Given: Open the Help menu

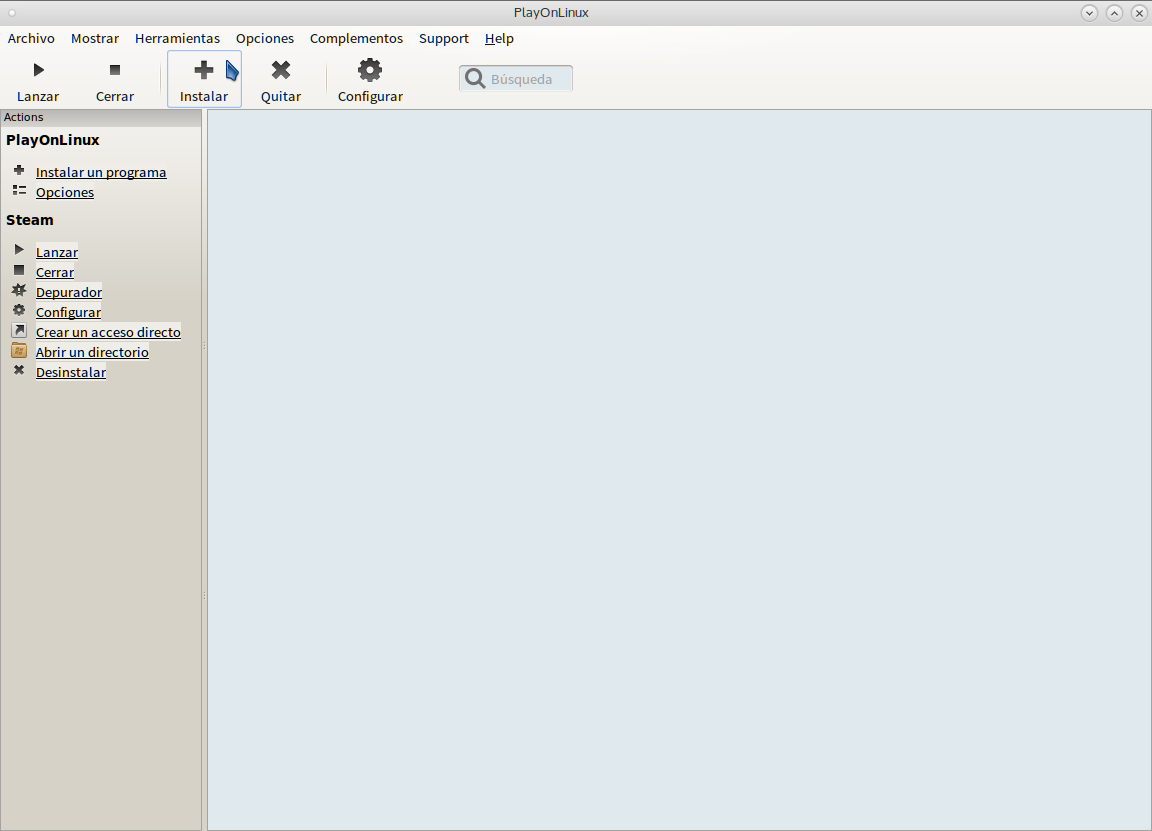Looking at the screenshot, I should [499, 38].
